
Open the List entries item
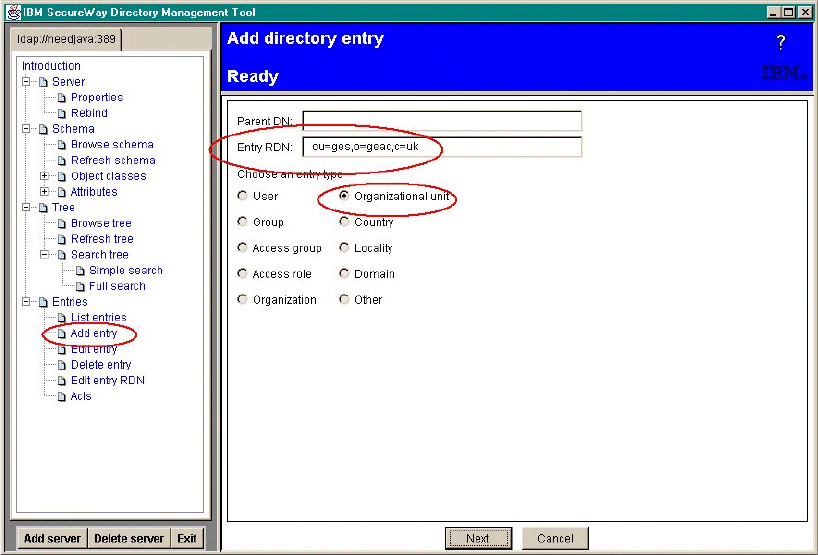99,318
